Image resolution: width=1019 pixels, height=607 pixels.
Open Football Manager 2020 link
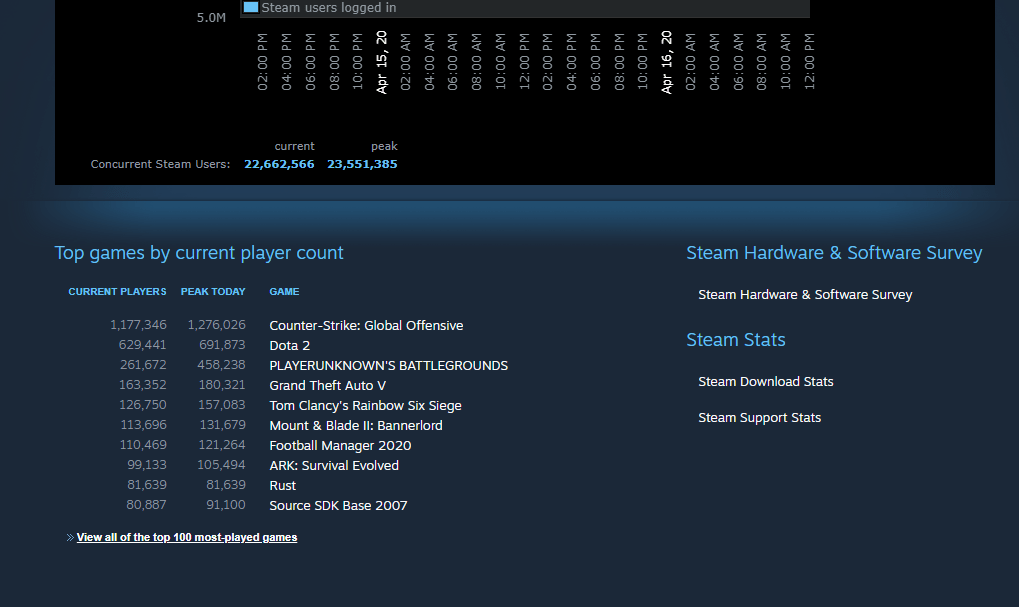pos(341,446)
